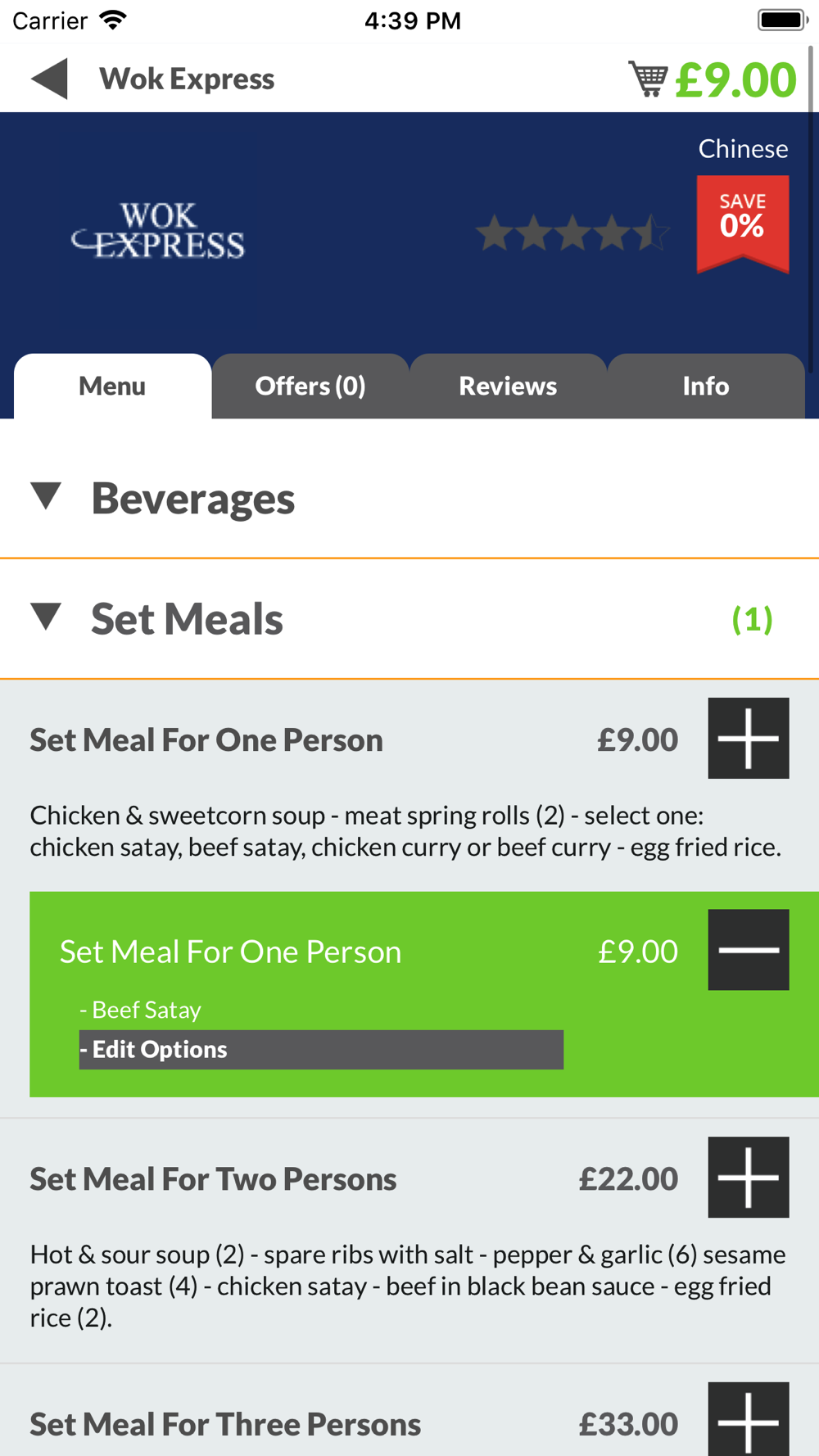Toggle the Set Meals section header

click(x=409, y=619)
